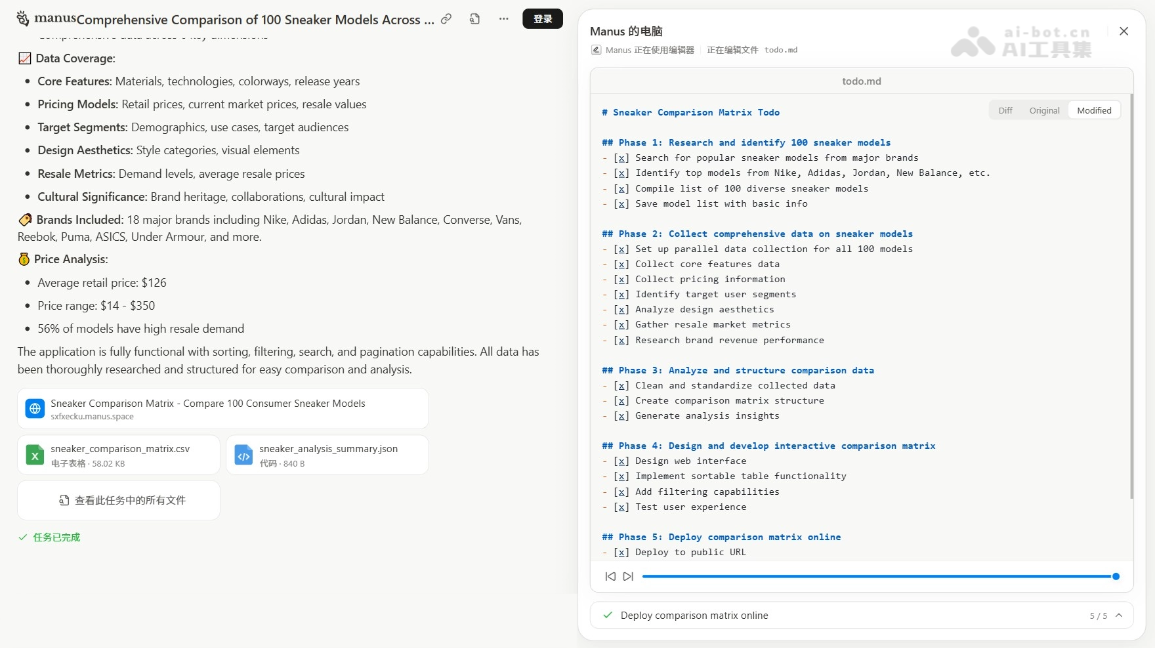The height and width of the screenshot is (648, 1155).
Task: Click the playback progress slider handle
Action: click(1116, 576)
